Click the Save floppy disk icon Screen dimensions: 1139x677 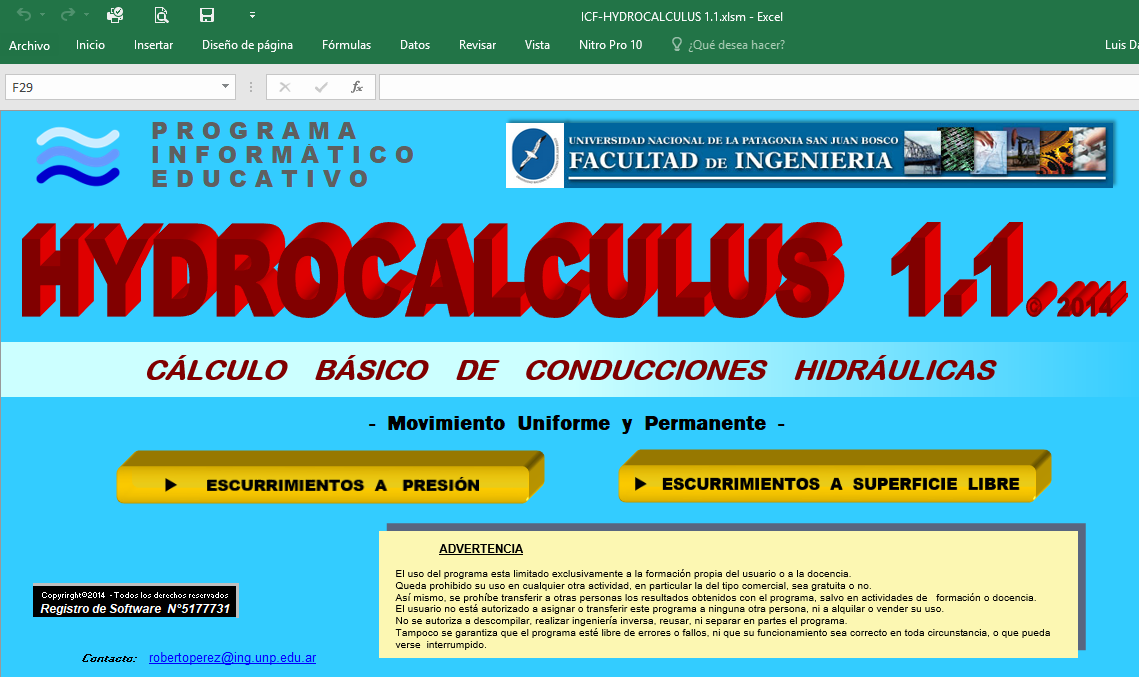point(207,15)
